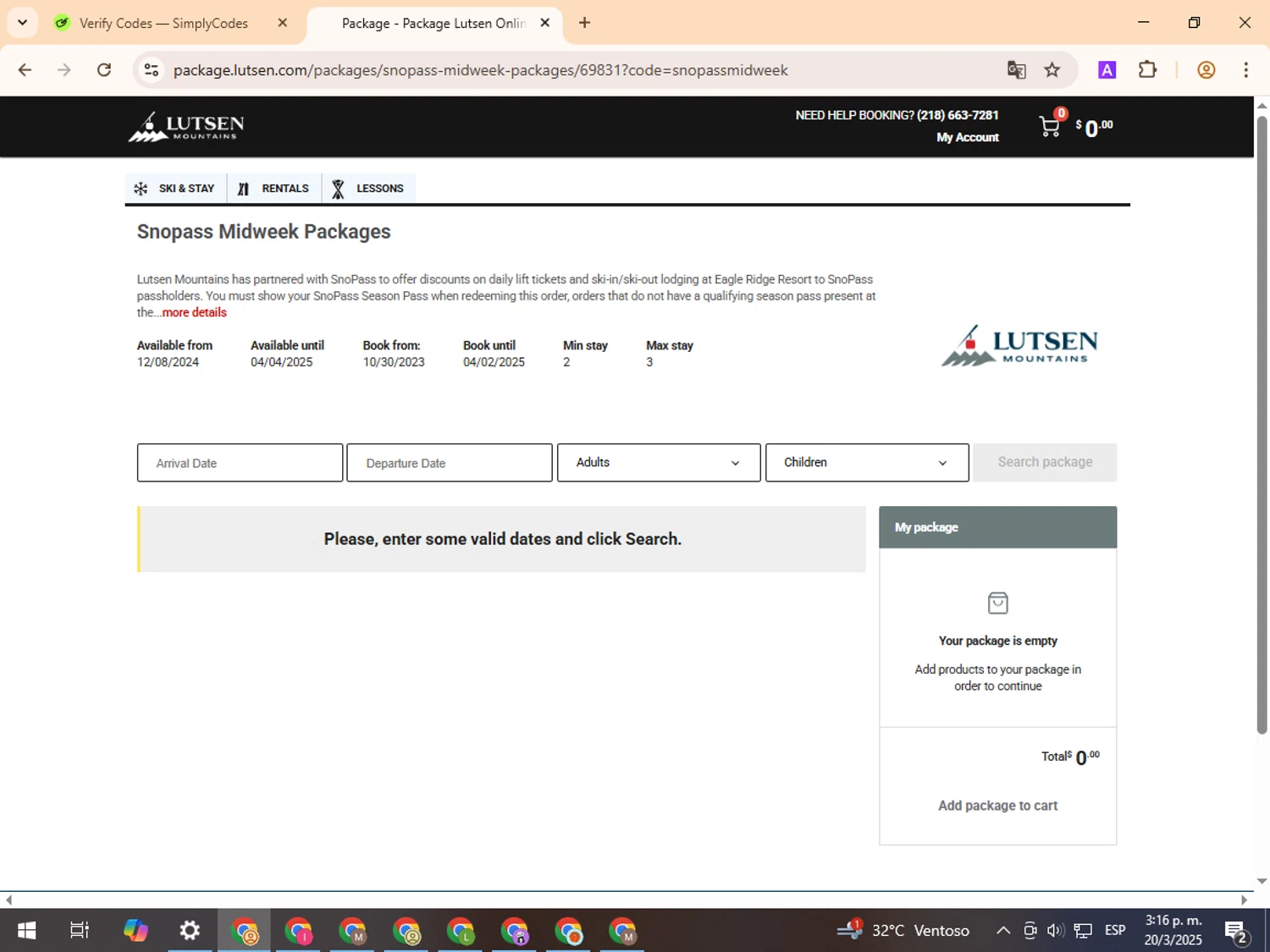Image resolution: width=1270 pixels, height=952 pixels.
Task: Click the horizontal scrollbar right arrow
Action: (x=1245, y=900)
